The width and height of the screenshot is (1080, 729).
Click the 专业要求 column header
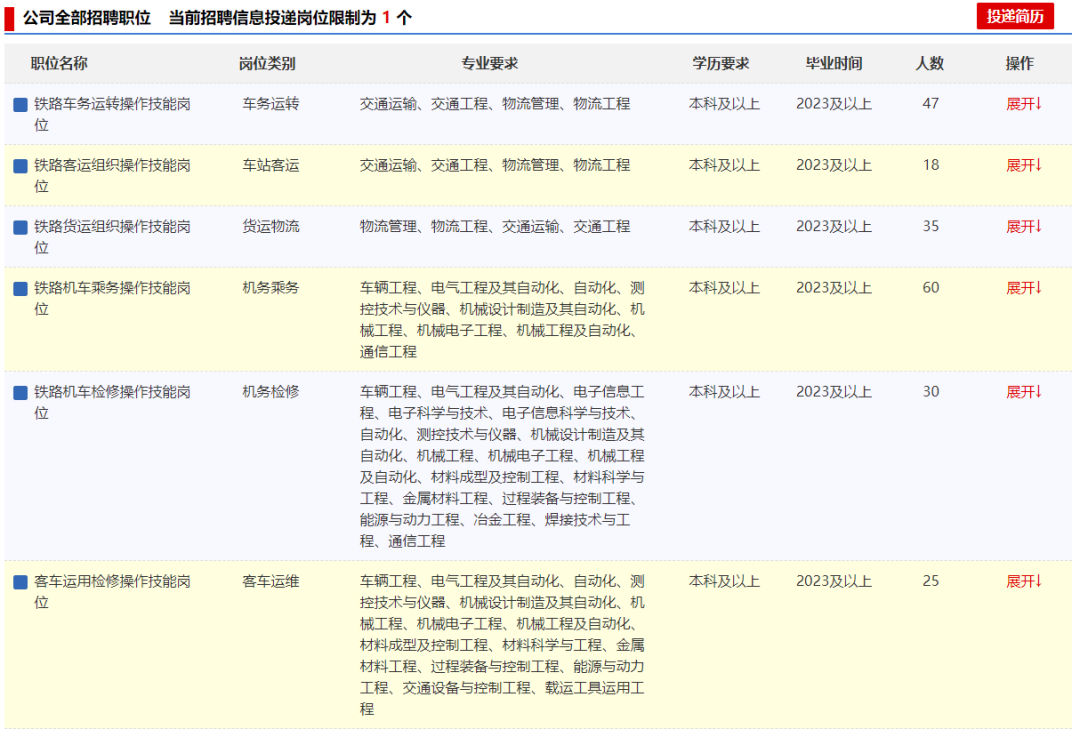[489, 63]
